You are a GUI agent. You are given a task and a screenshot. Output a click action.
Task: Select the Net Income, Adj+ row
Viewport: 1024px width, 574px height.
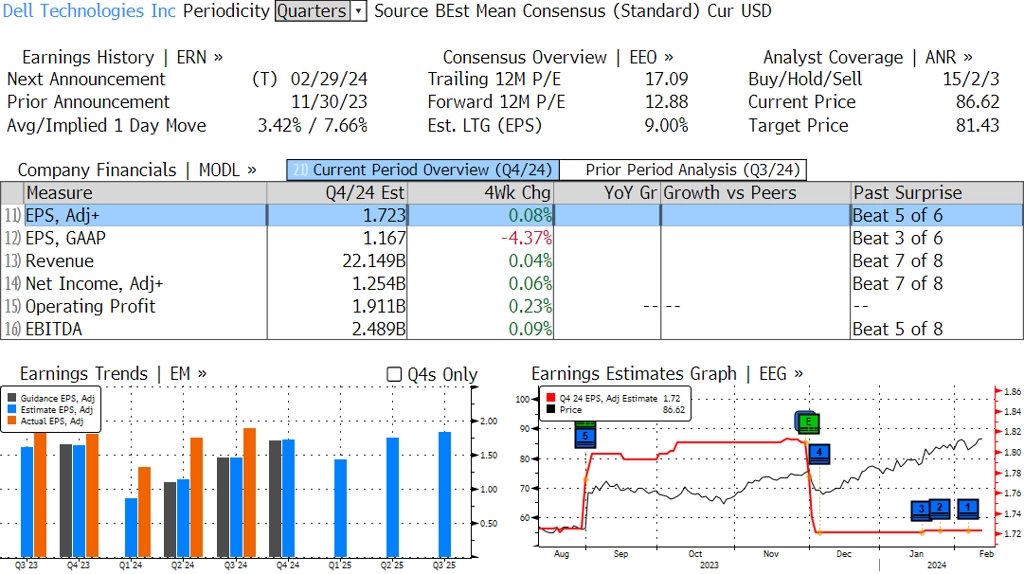tap(511, 284)
